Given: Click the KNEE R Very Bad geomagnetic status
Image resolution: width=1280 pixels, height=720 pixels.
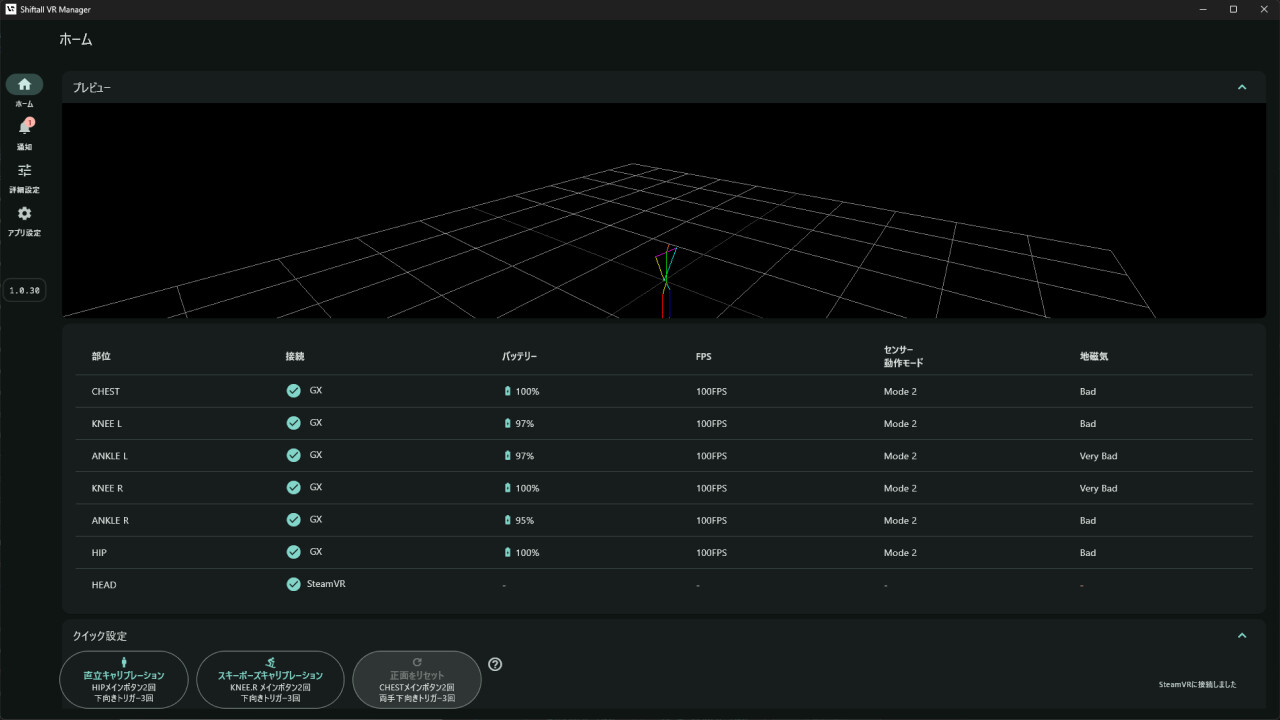Looking at the screenshot, I should 1098,489.
